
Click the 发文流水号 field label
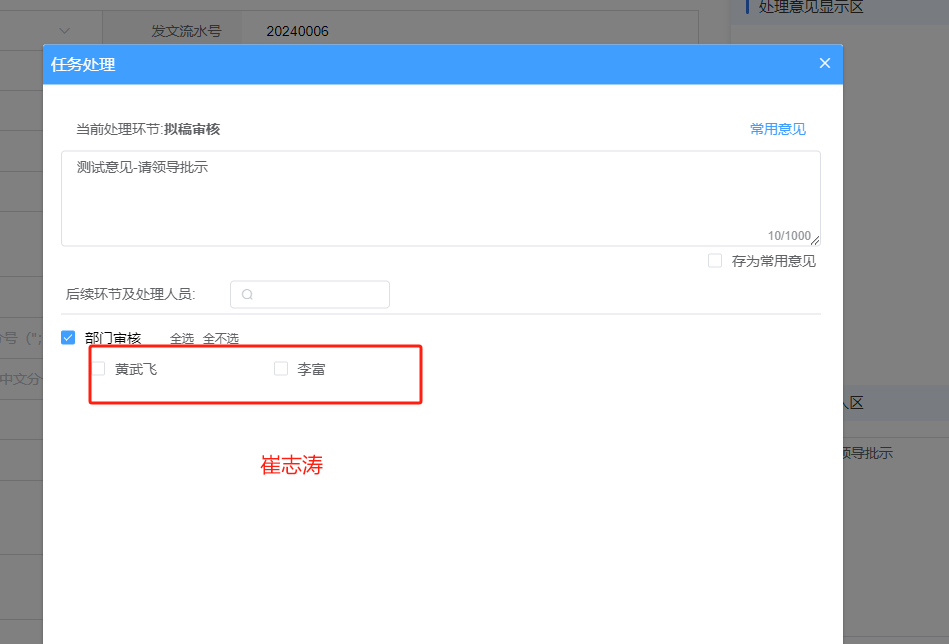186,31
